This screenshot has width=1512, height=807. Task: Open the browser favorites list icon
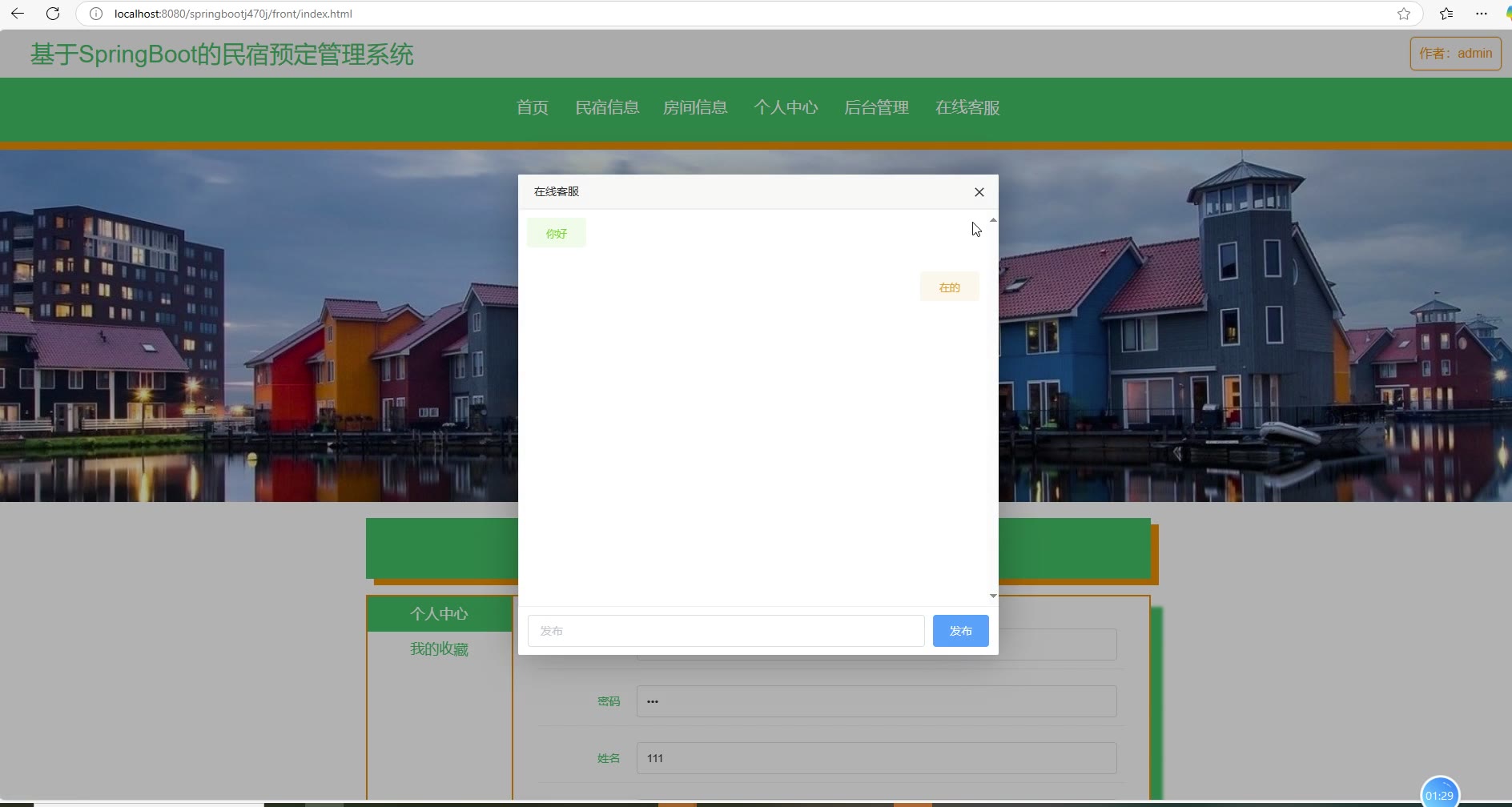coord(1446,14)
